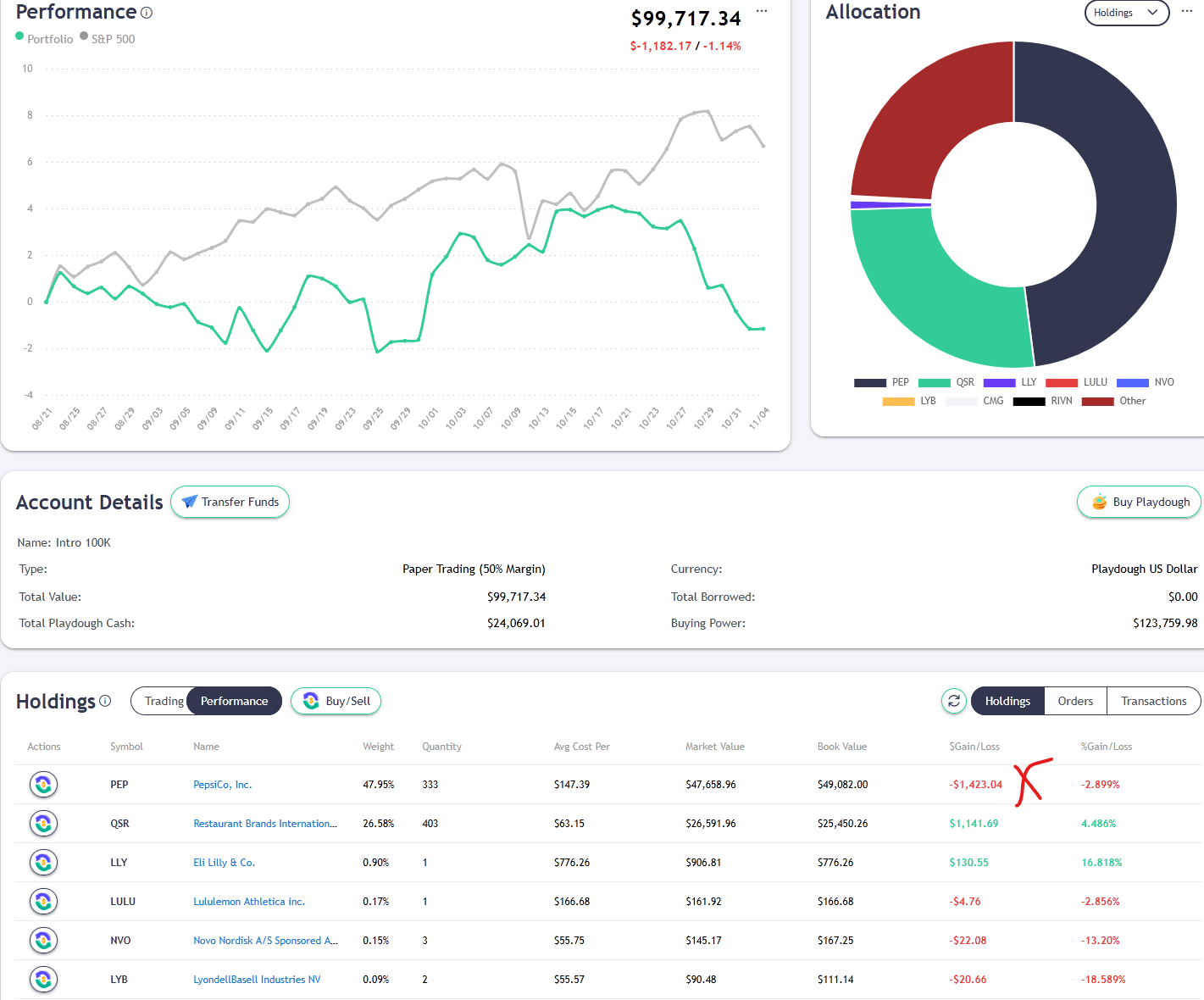Toggle Other in the allocation legend

pos(1113,401)
